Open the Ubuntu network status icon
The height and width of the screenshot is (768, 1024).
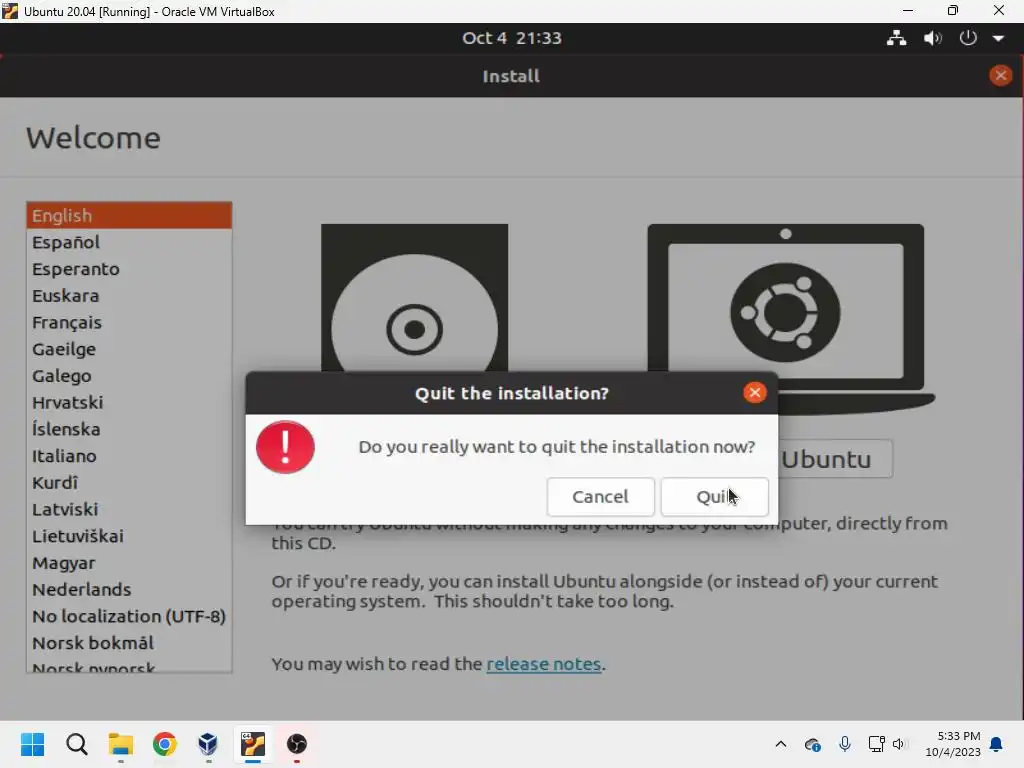tap(896, 38)
